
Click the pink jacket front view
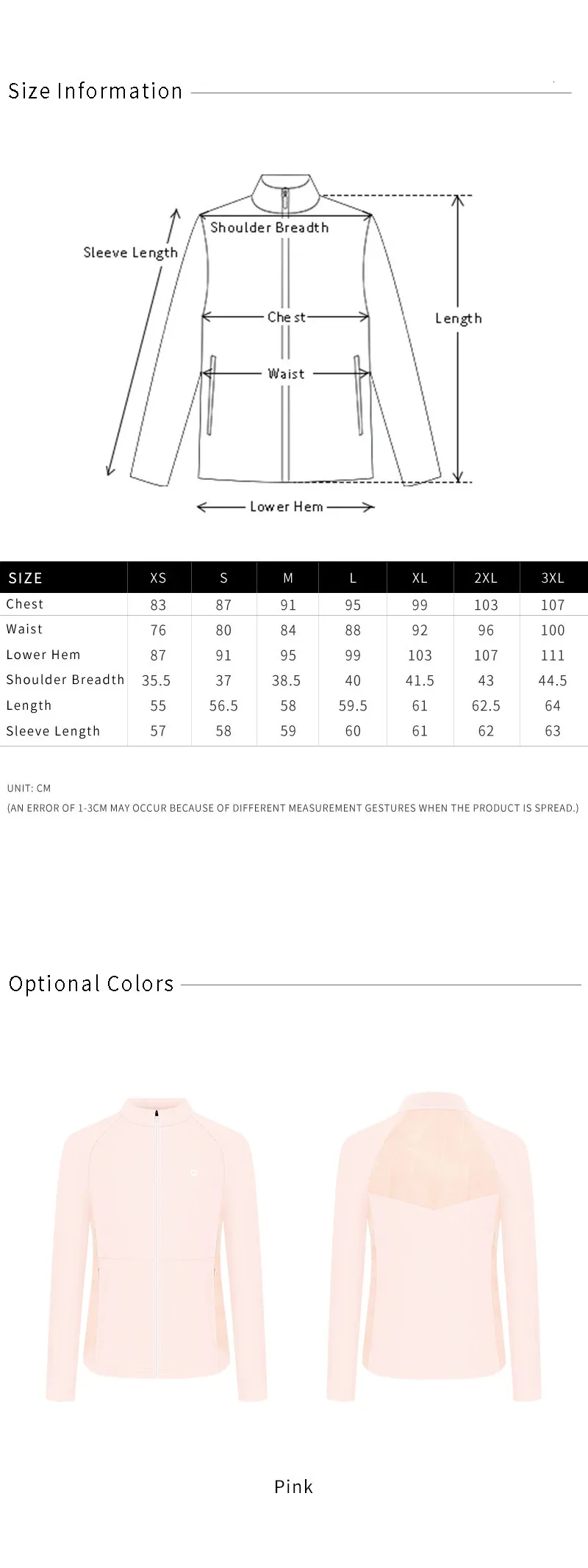click(157, 1248)
